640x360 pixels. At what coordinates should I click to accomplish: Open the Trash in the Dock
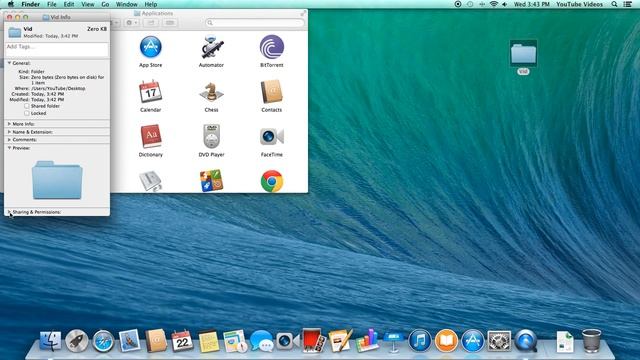591,341
